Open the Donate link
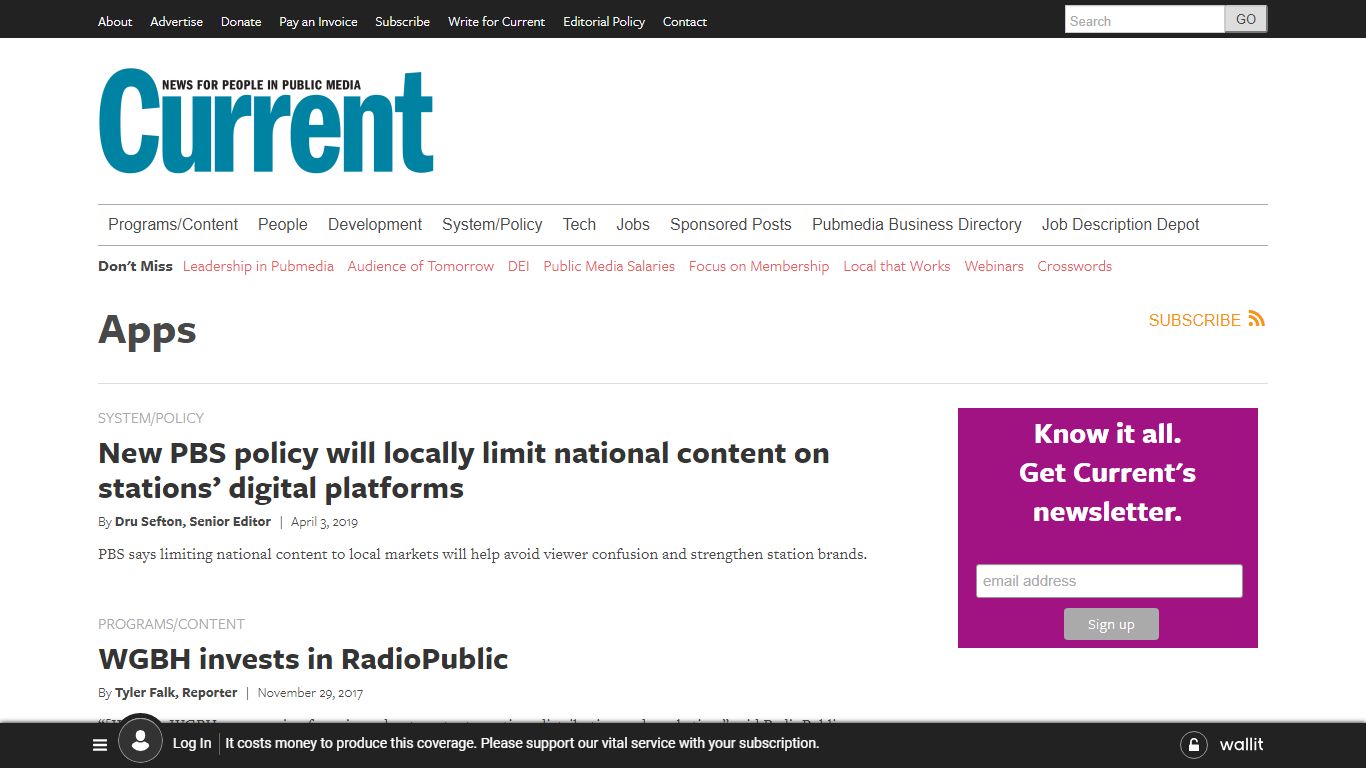Viewport: 1366px width, 768px height. pyautogui.click(x=241, y=21)
